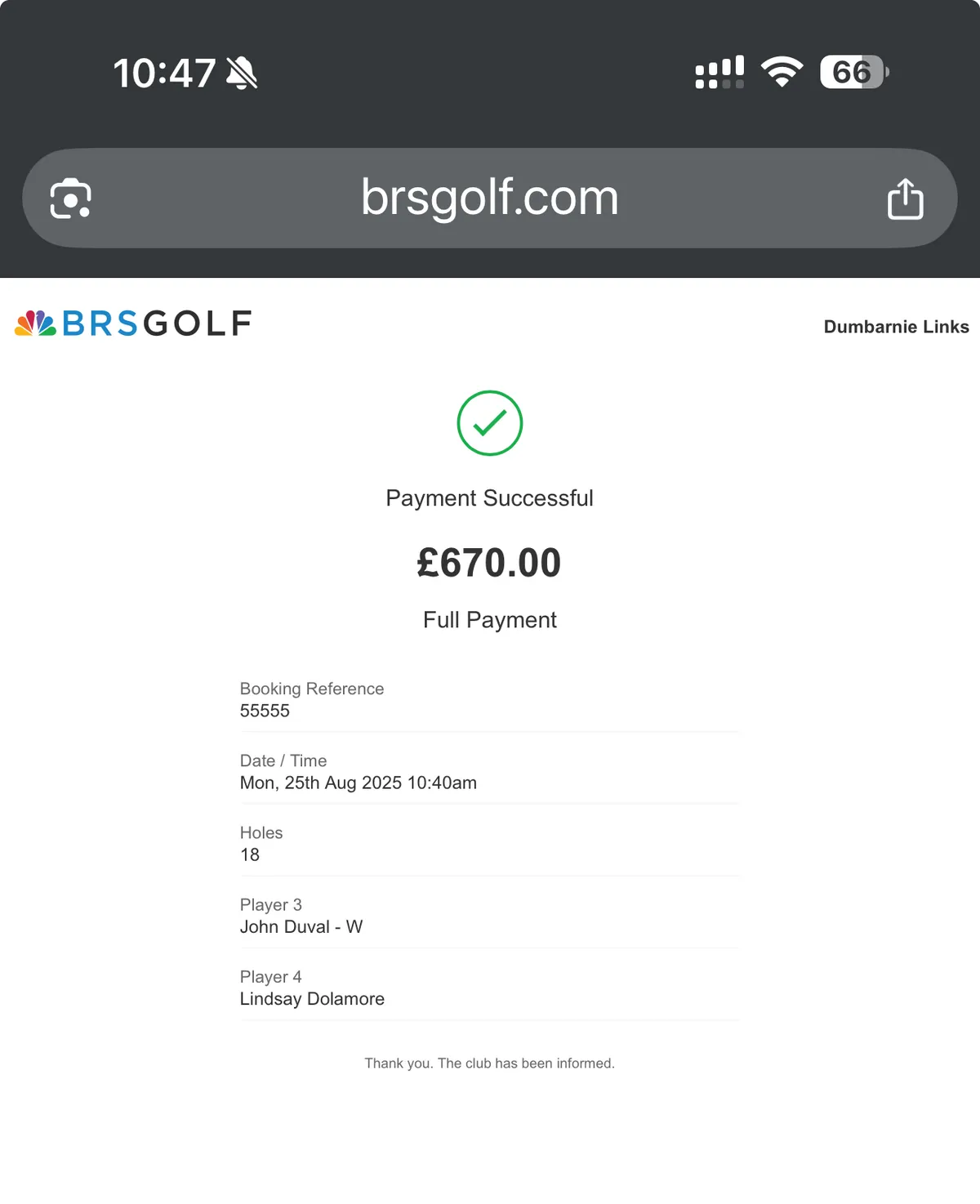Tap the battery level indicator

coord(853,72)
